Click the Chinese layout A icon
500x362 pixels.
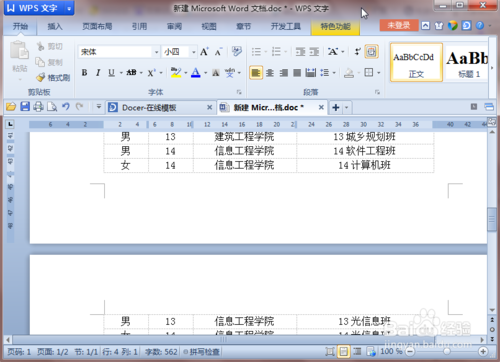[x=332, y=52]
